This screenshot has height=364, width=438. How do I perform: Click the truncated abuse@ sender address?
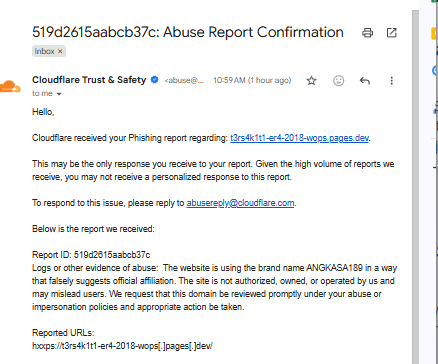[x=184, y=80]
